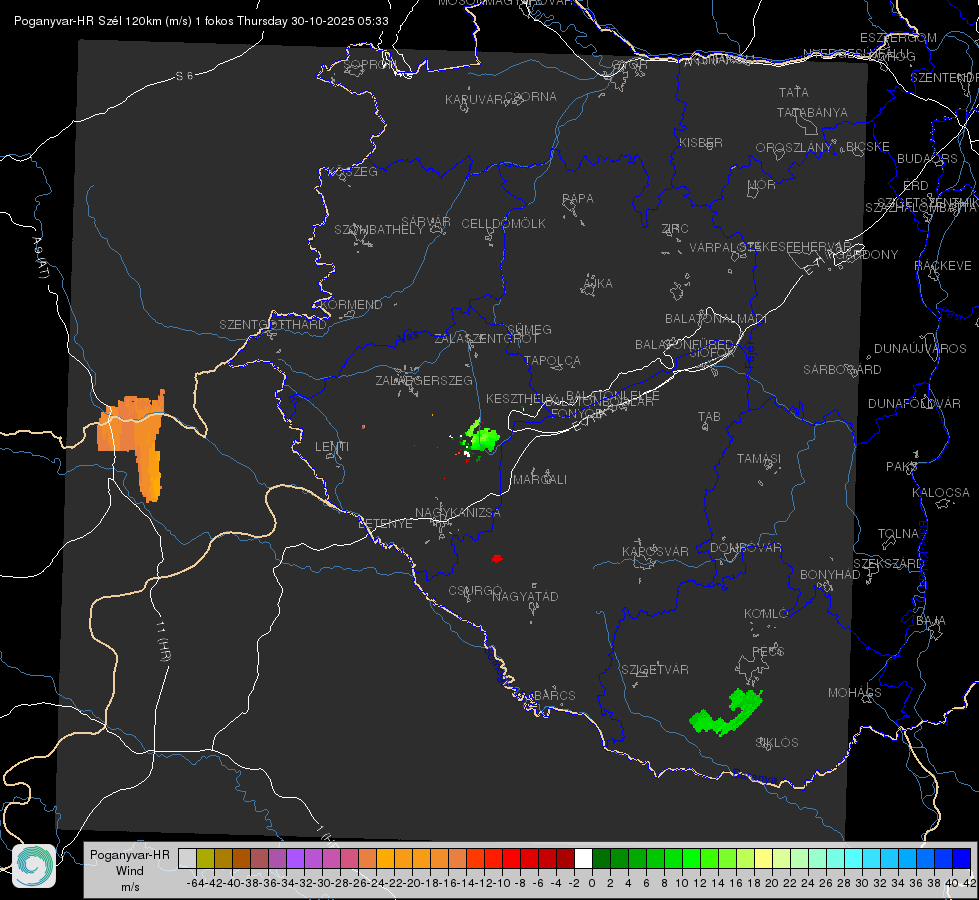Image resolution: width=979 pixels, height=900 pixels.
Task: Click the 'CELLDÖMÖLK' town label
Action: click(504, 224)
